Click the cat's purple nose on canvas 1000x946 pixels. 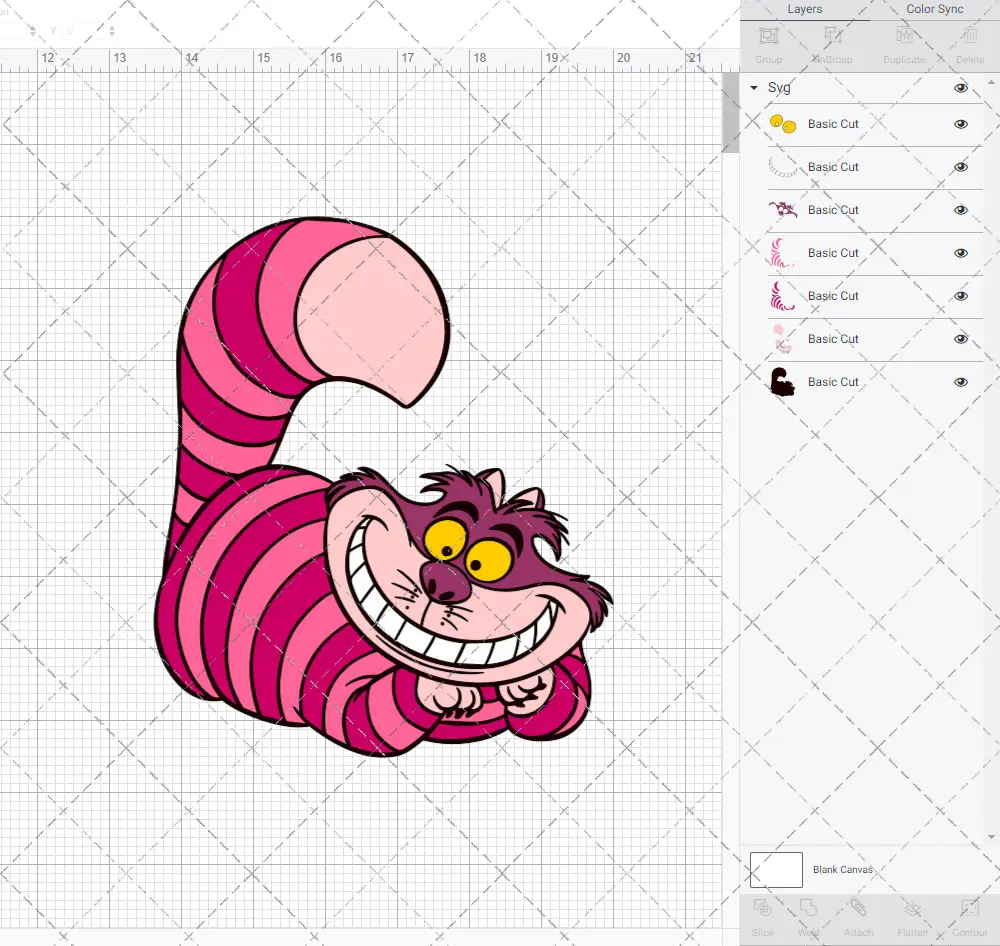pos(445,582)
